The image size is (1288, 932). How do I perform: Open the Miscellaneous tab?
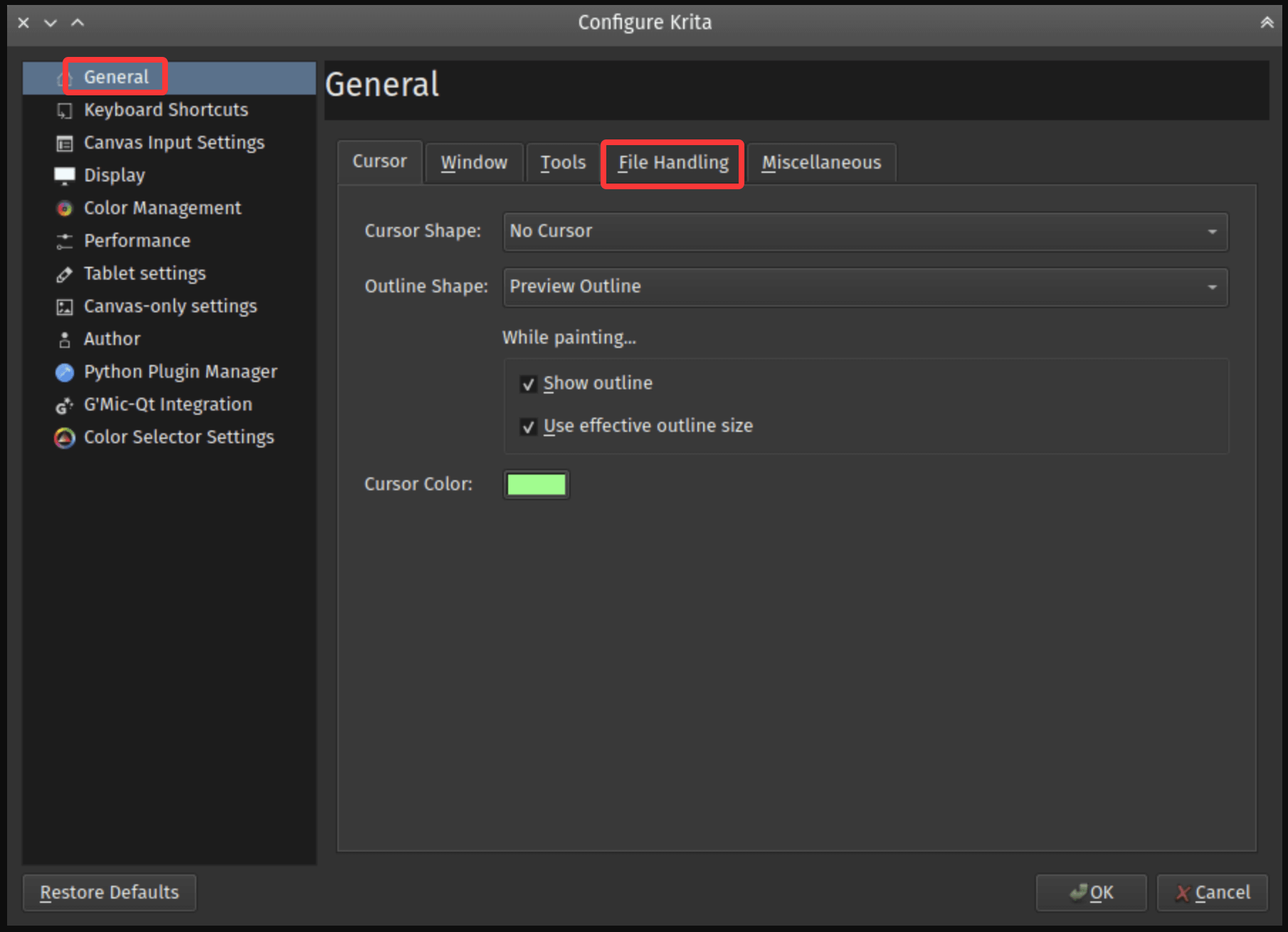click(x=821, y=163)
